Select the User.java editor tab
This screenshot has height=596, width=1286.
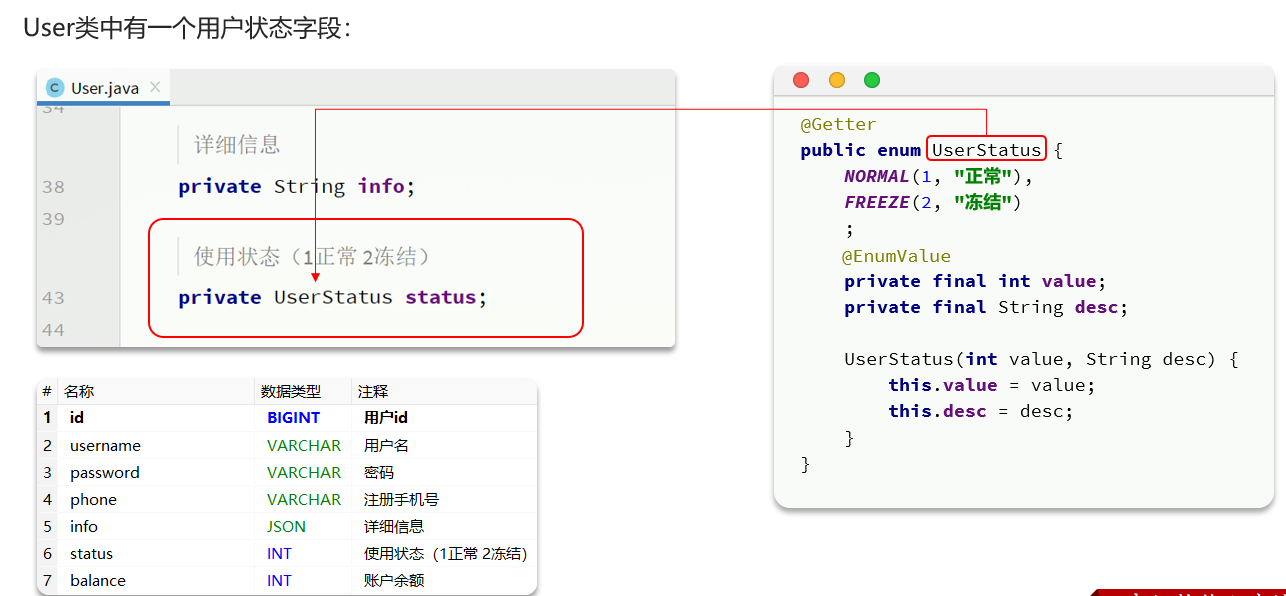[104, 88]
